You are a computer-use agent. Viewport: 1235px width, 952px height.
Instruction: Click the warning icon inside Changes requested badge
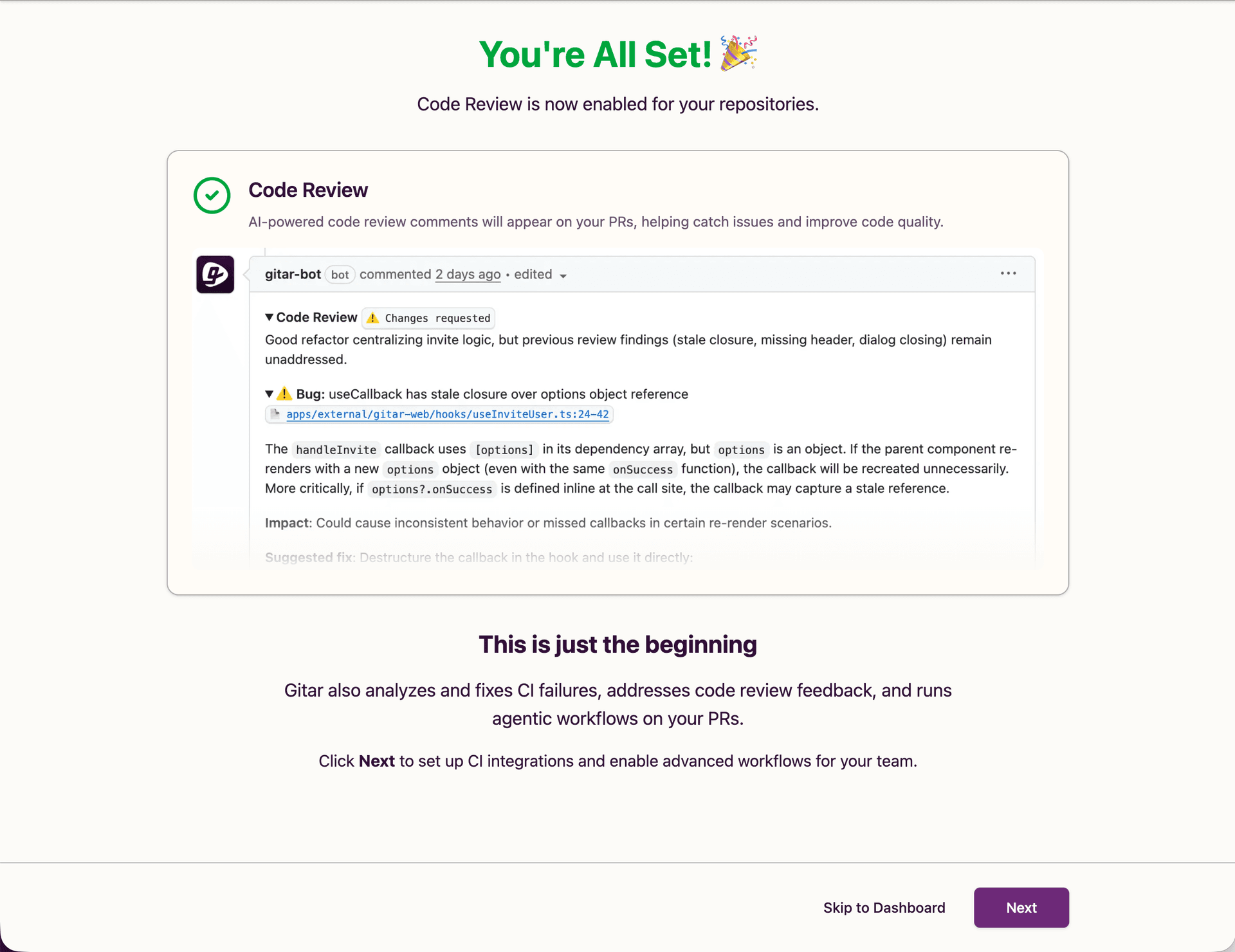372,318
